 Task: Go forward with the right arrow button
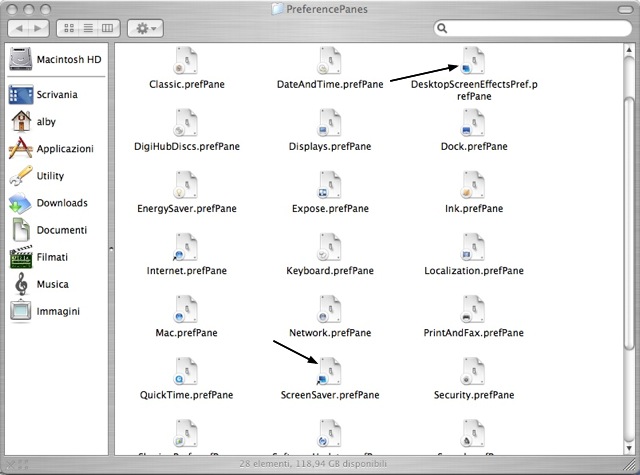click(39, 28)
